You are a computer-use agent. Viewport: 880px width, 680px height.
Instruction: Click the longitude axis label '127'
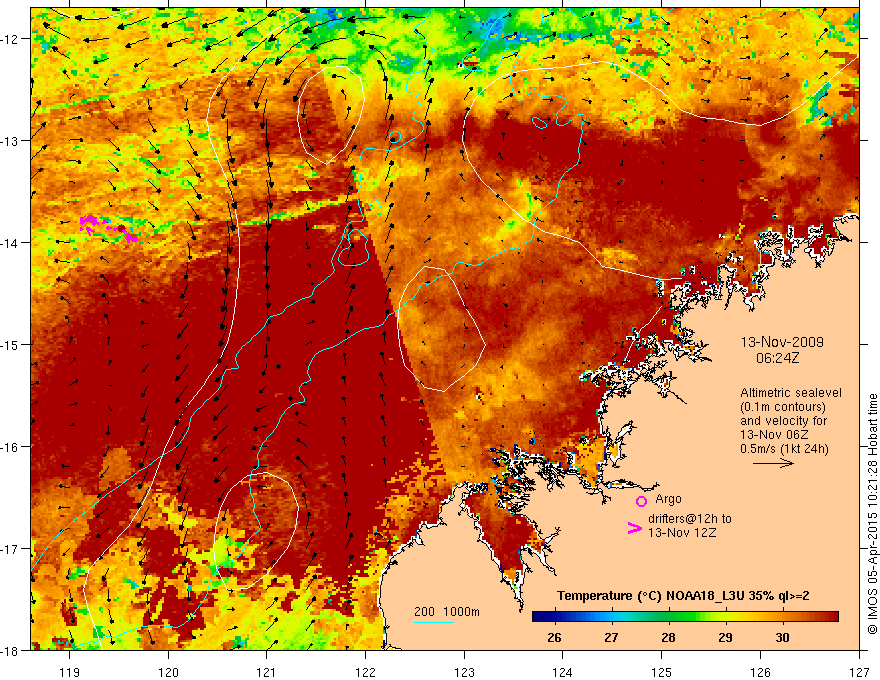[859, 672]
